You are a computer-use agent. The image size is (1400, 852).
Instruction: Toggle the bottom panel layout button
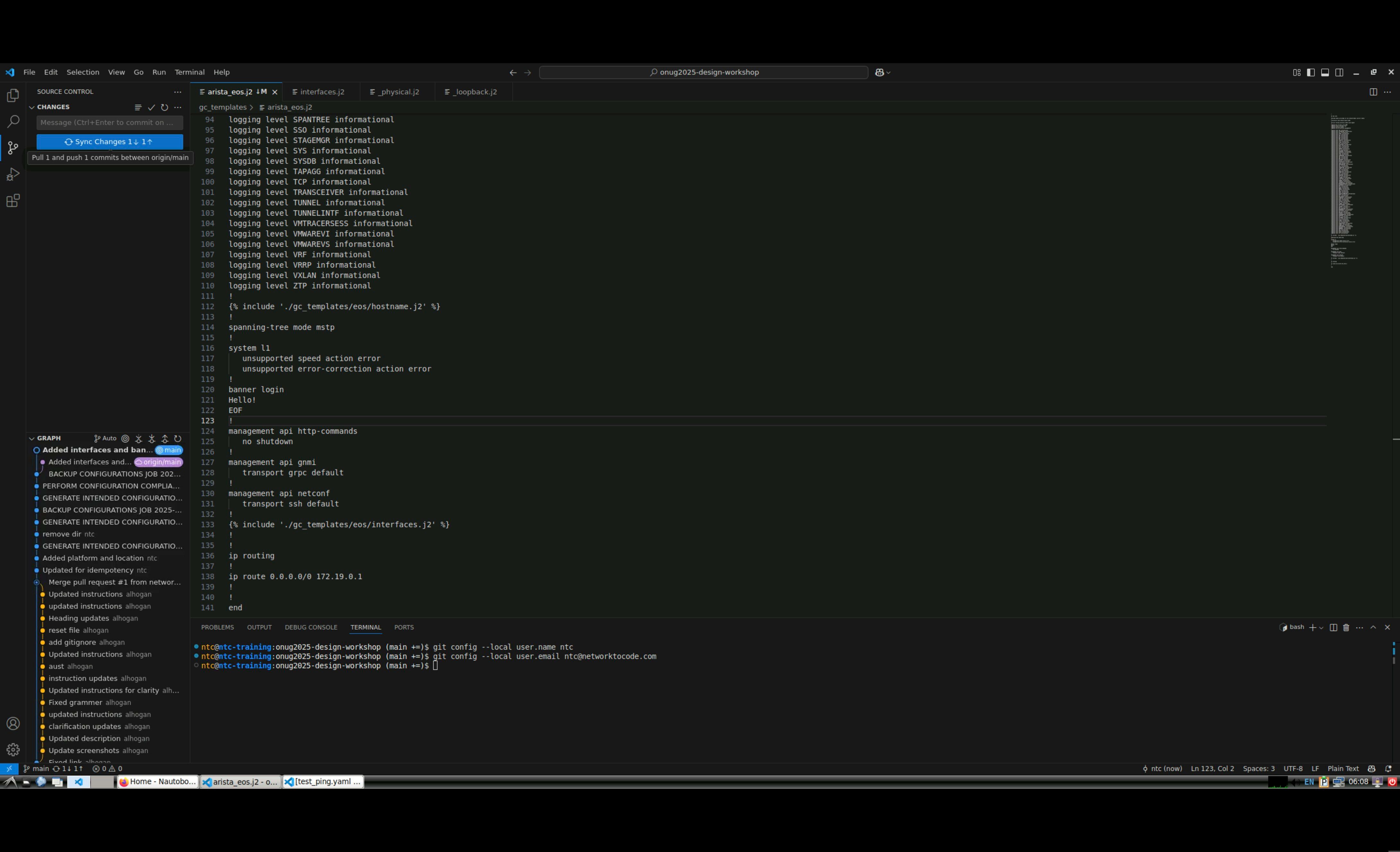click(x=1325, y=72)
